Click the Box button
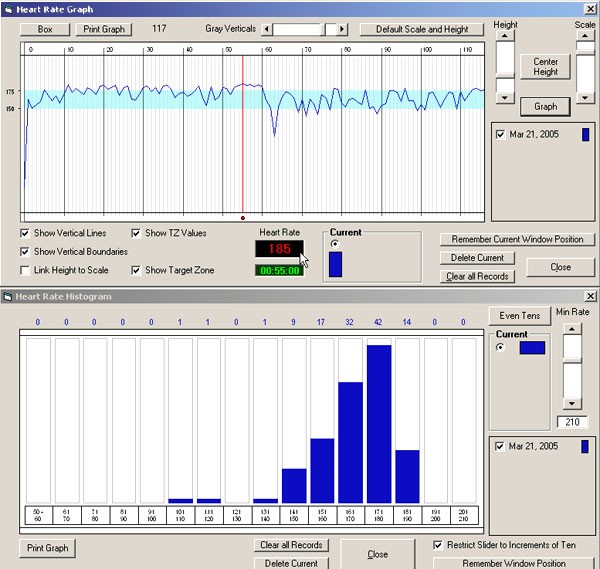Screen dimensions: 600x569 coord(45,29)
